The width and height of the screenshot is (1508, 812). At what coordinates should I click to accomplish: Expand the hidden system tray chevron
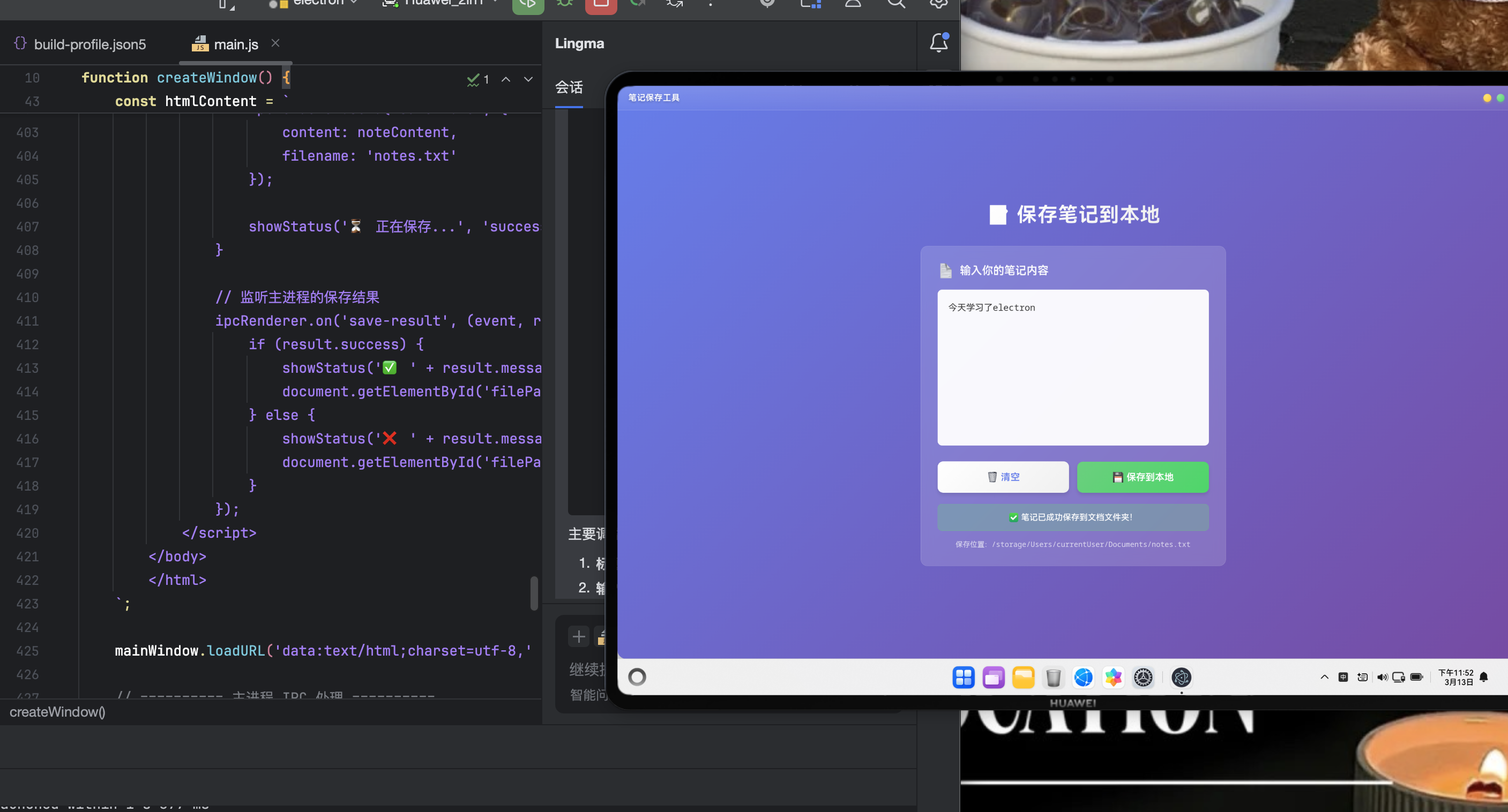1324,678
